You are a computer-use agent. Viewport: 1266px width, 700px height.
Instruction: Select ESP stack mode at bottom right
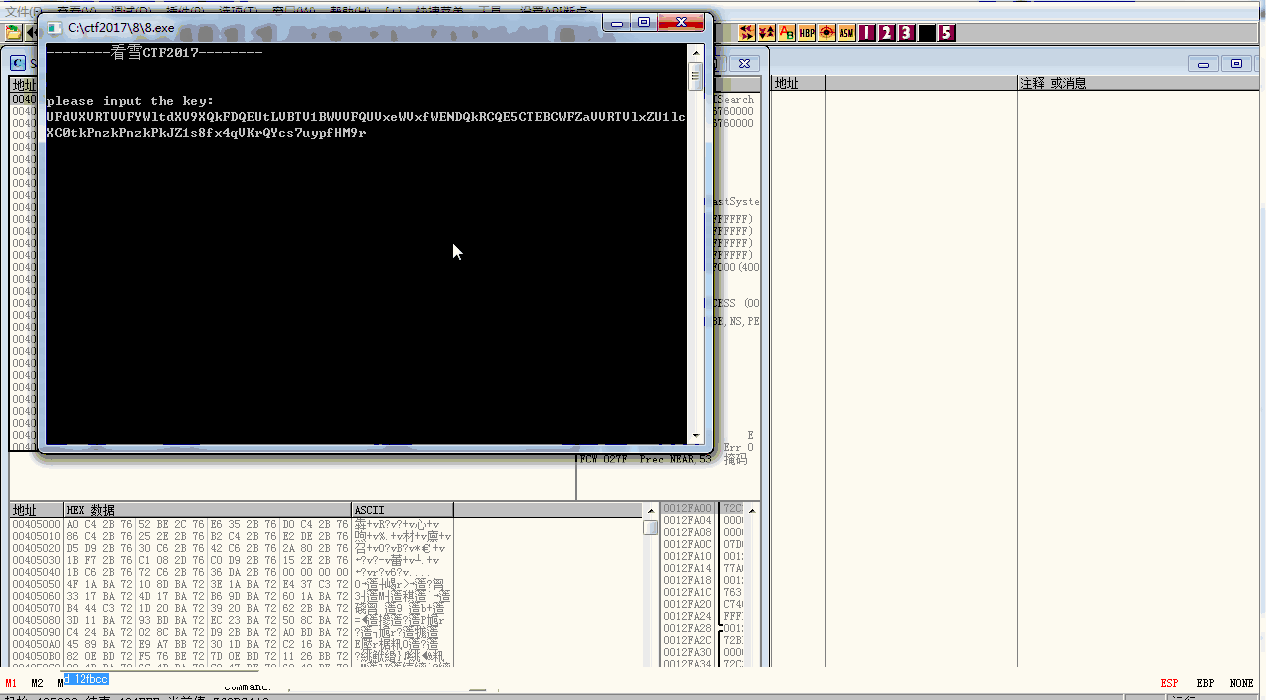coord(1169,683)
